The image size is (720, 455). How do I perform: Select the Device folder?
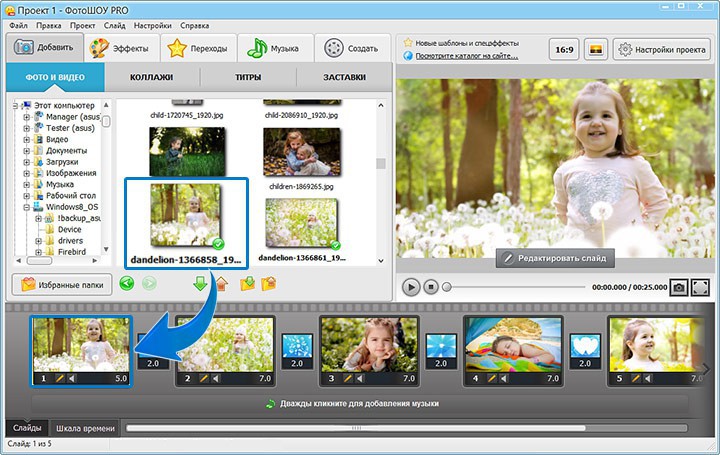[x=69, y=230]
